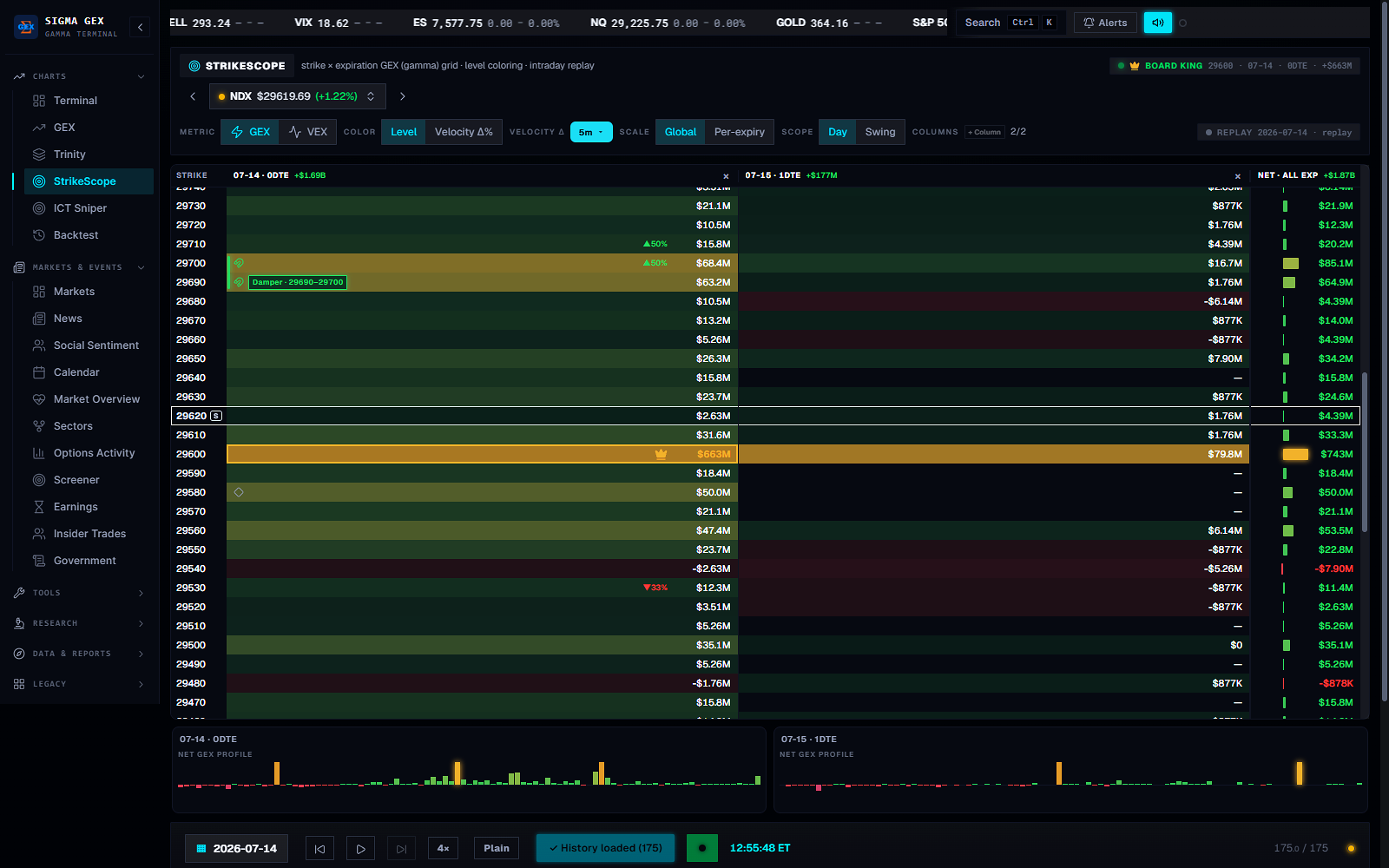Toggle Plain display mode
Viewport: 1389px width, 868px height.
click(x=497, y=848)
